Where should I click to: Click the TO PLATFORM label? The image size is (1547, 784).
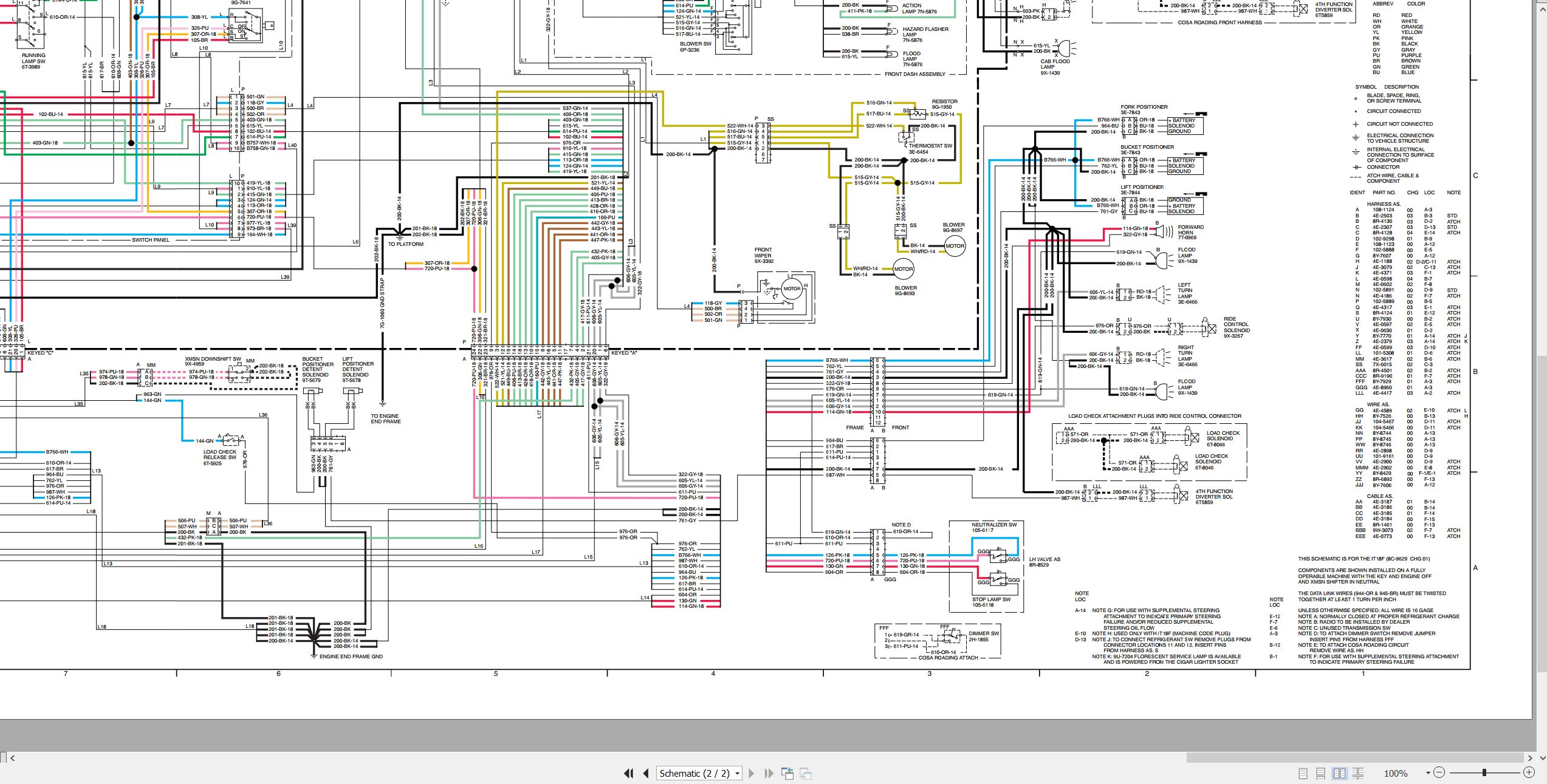pyautogui.click(x=405, y=244)
